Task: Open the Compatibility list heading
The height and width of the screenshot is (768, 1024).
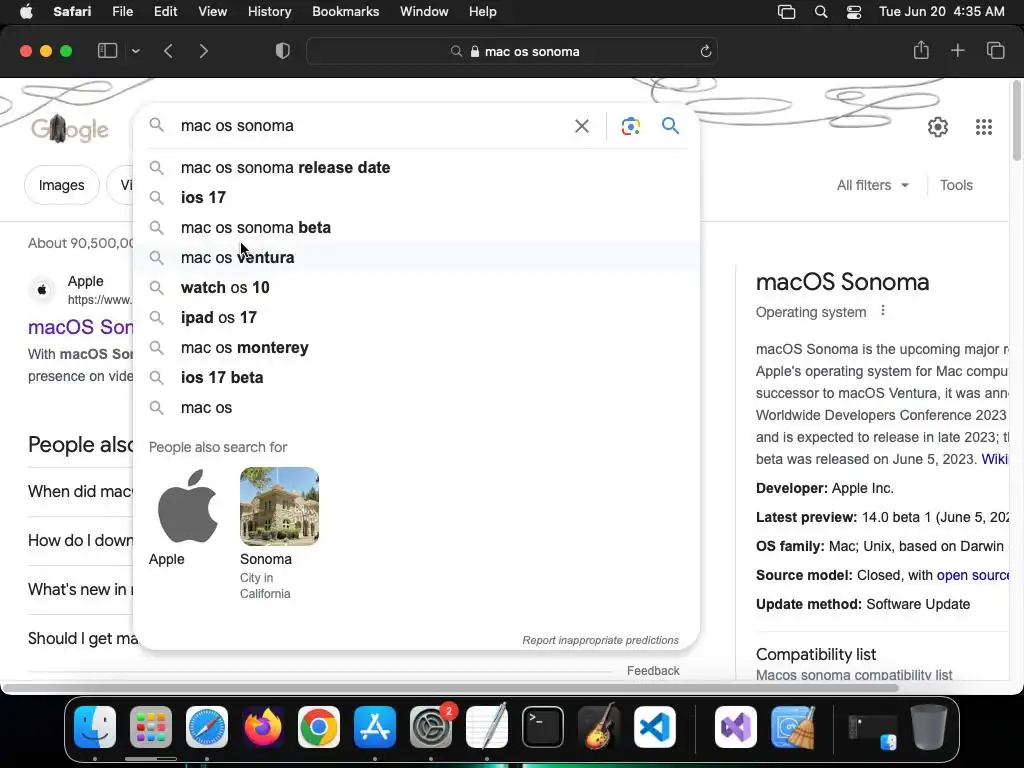Action: point(816,654)
